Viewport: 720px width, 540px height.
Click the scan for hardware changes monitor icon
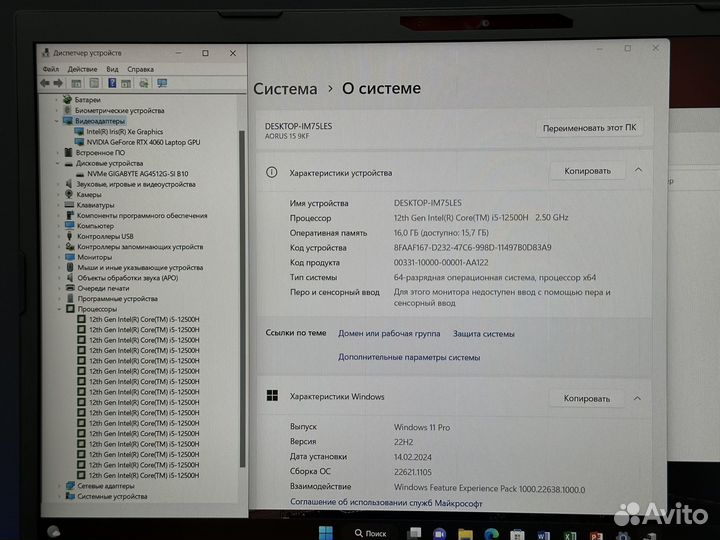162,83
